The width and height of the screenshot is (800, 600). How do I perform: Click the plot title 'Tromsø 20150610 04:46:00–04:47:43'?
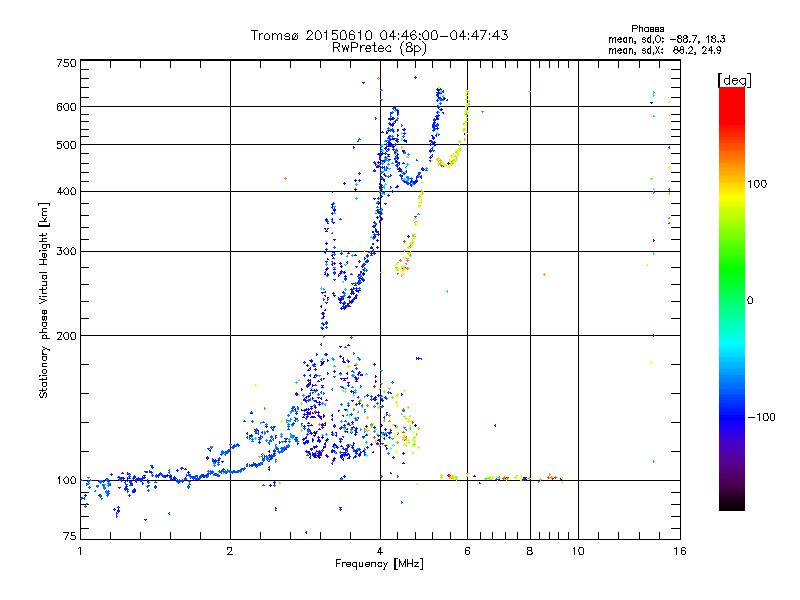379,35
